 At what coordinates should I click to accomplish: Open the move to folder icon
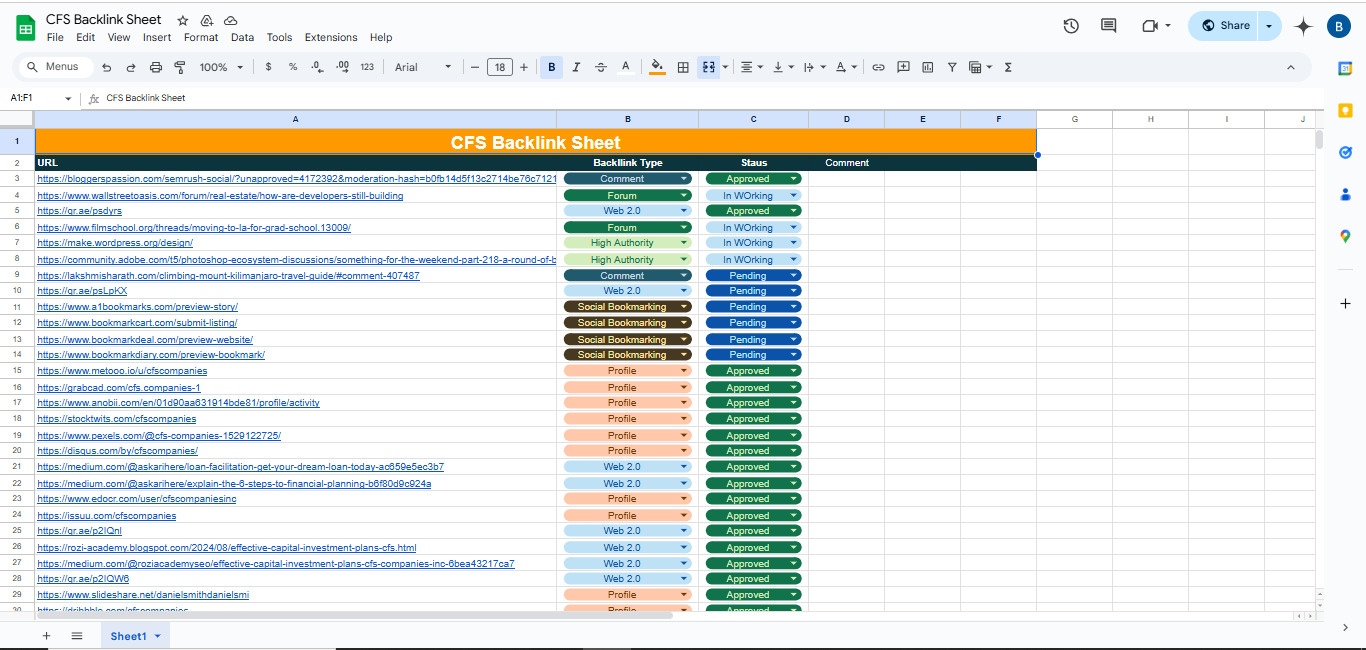coord(207,21)
